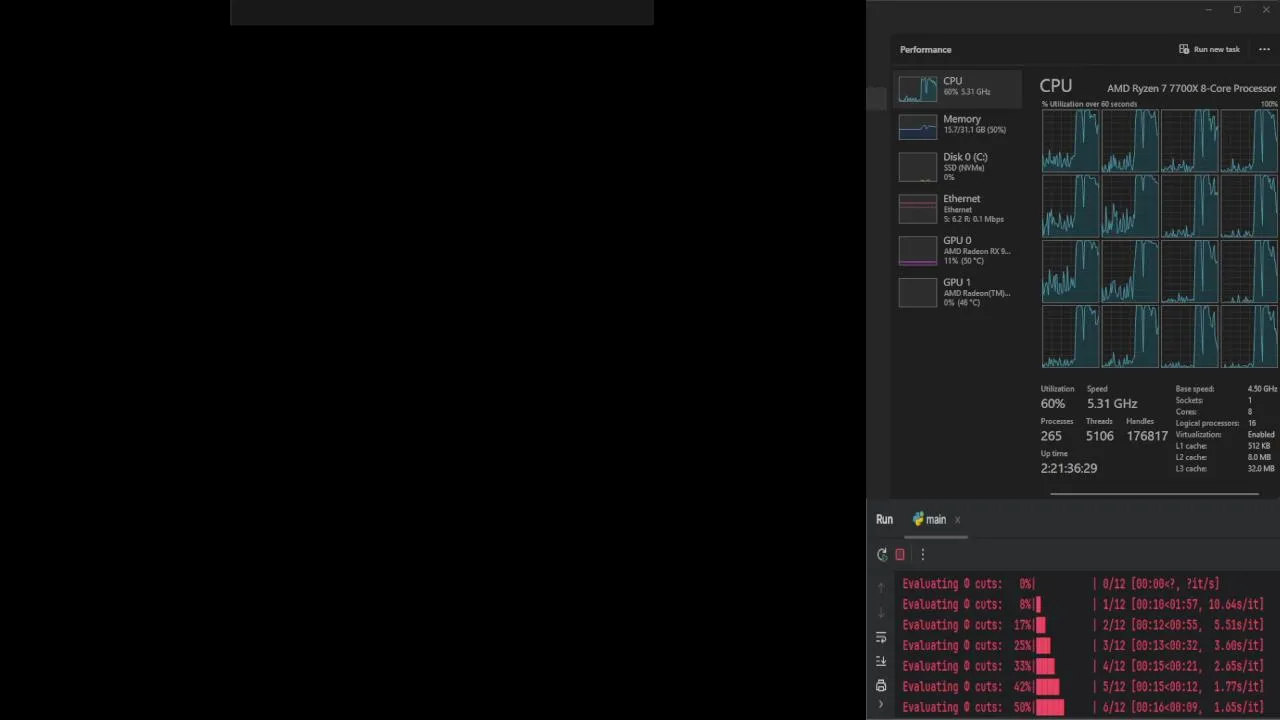Click the Virtualization Enabled entry

point(1226,435)
